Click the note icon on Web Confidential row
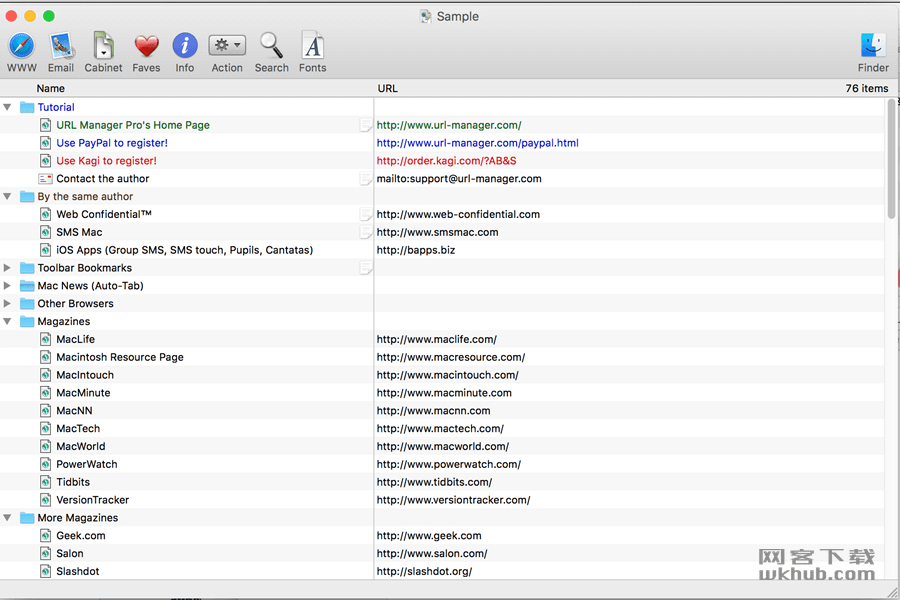The height and width of the screenshot is (600, 900). 366,214
